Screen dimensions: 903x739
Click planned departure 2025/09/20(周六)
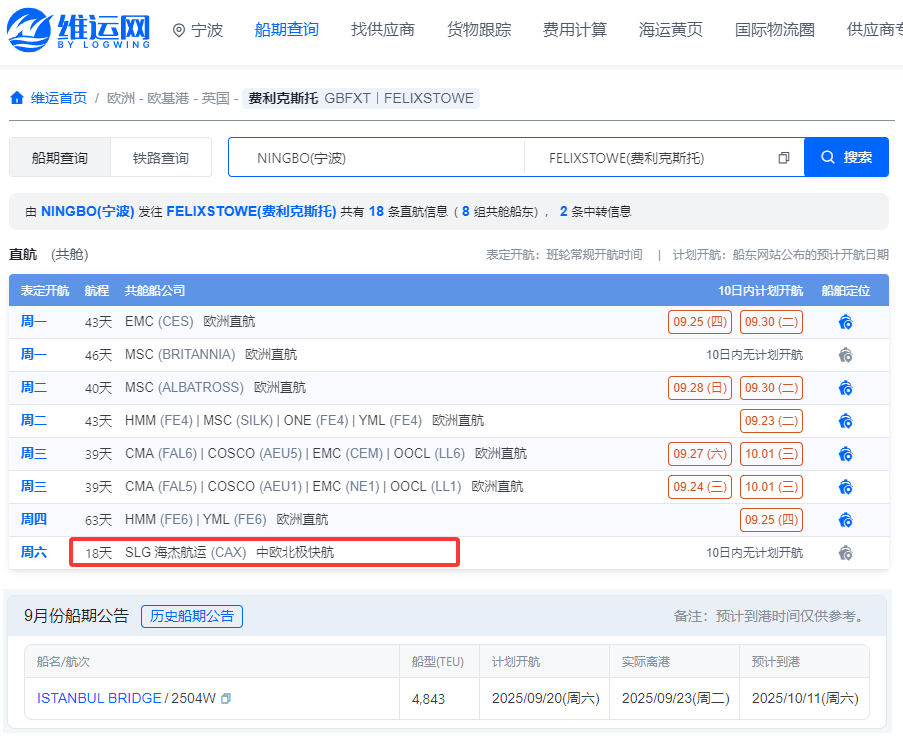[545, 699]
